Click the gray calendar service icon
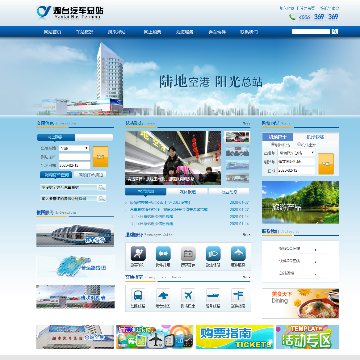This screenshot has width=360, height=360. coord(188,254)
